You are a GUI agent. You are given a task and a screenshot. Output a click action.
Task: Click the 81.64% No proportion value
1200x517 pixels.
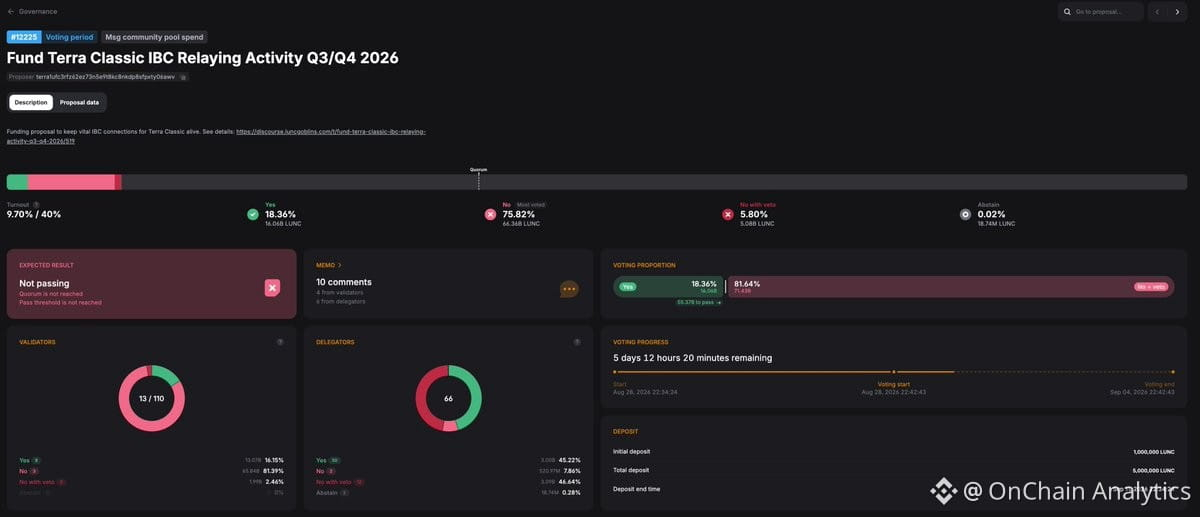747,283
